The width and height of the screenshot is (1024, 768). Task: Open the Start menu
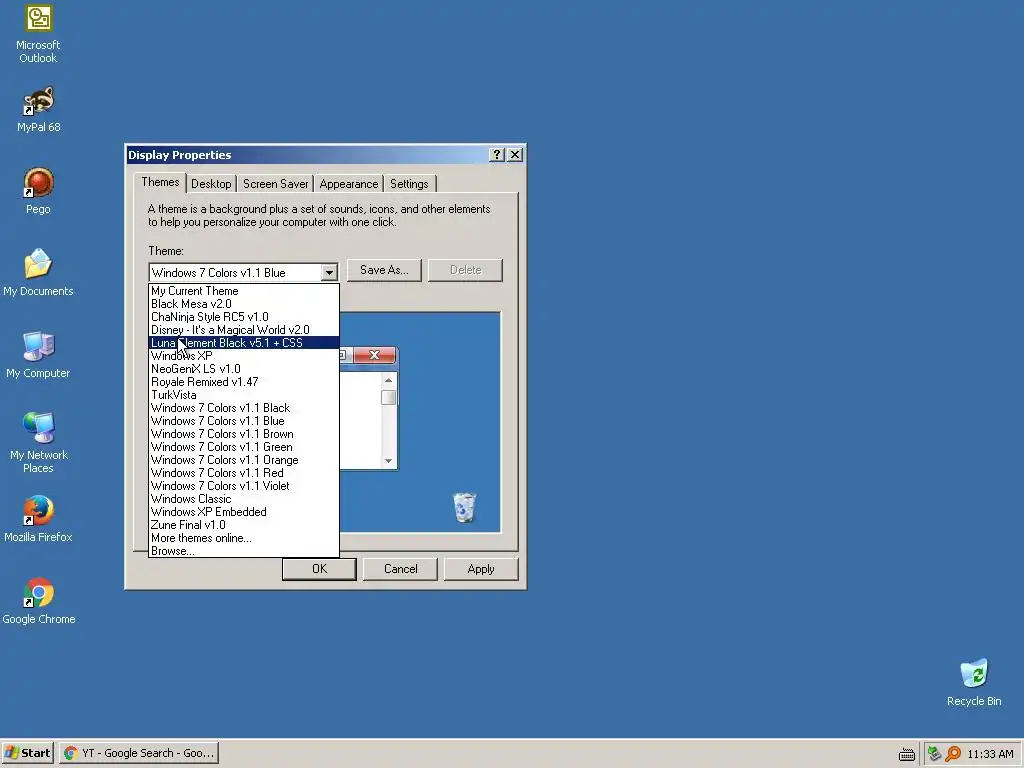27,753
